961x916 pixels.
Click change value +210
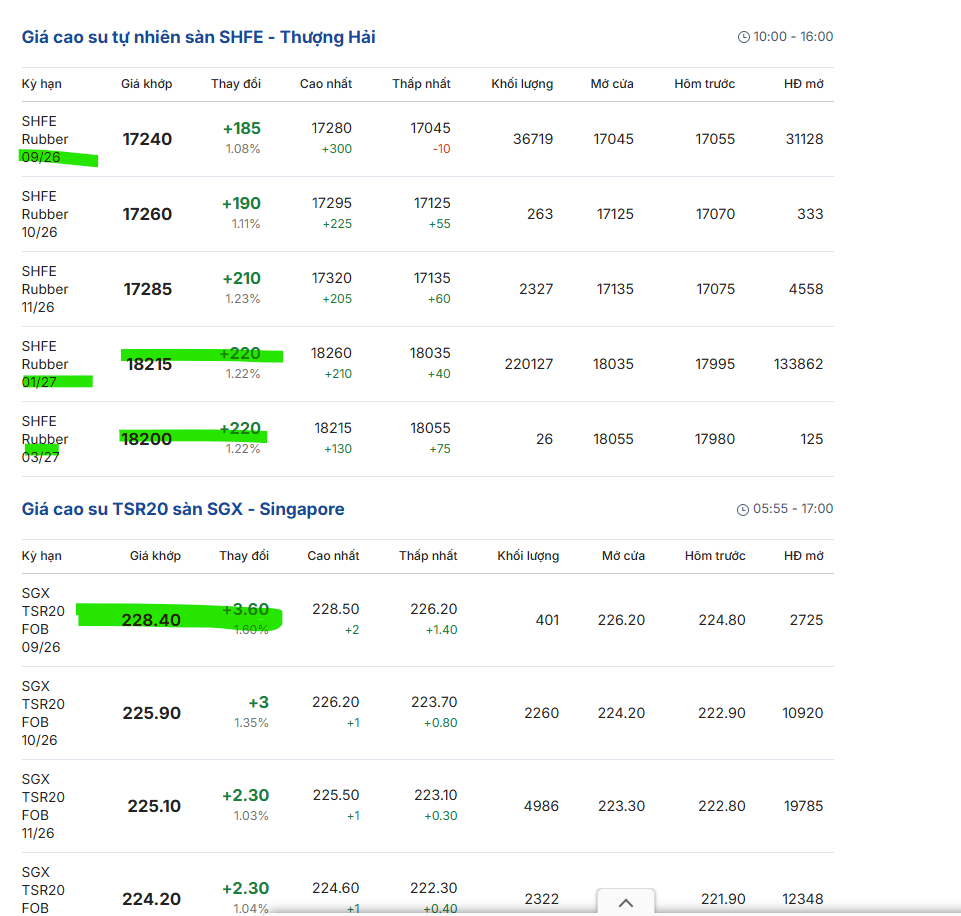point(241,279)
